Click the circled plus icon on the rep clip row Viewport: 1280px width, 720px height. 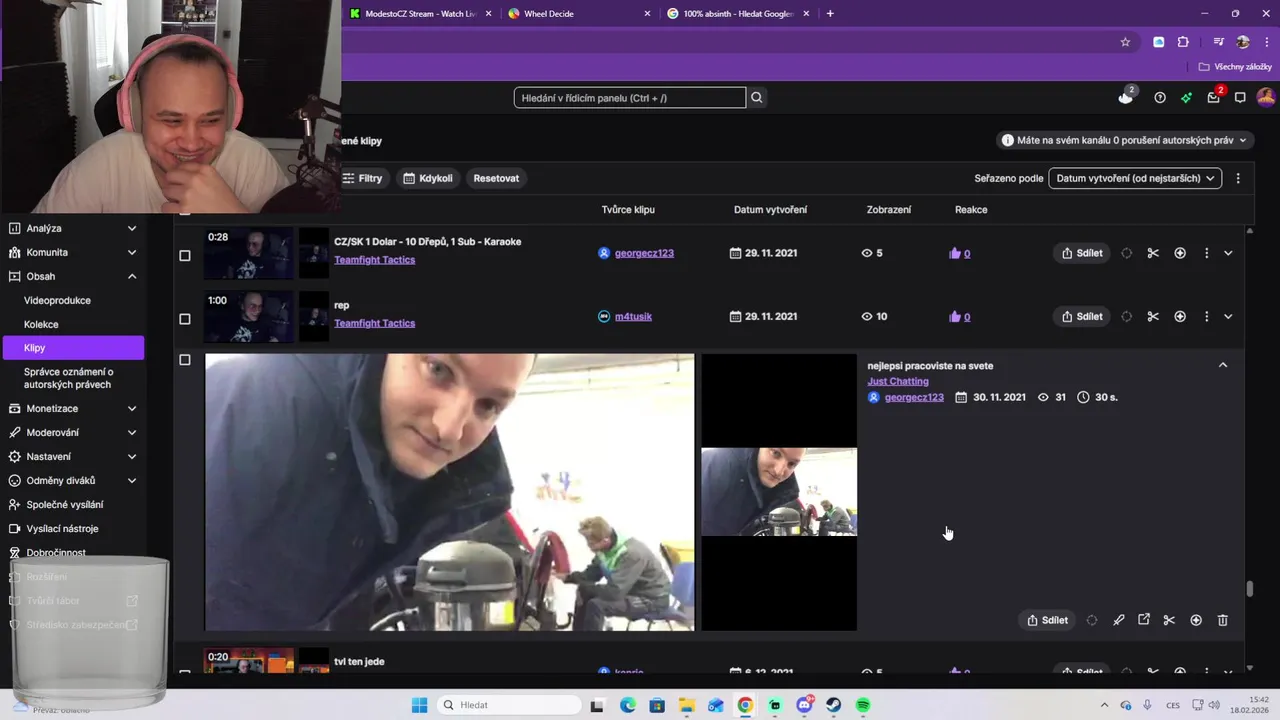1180,316
